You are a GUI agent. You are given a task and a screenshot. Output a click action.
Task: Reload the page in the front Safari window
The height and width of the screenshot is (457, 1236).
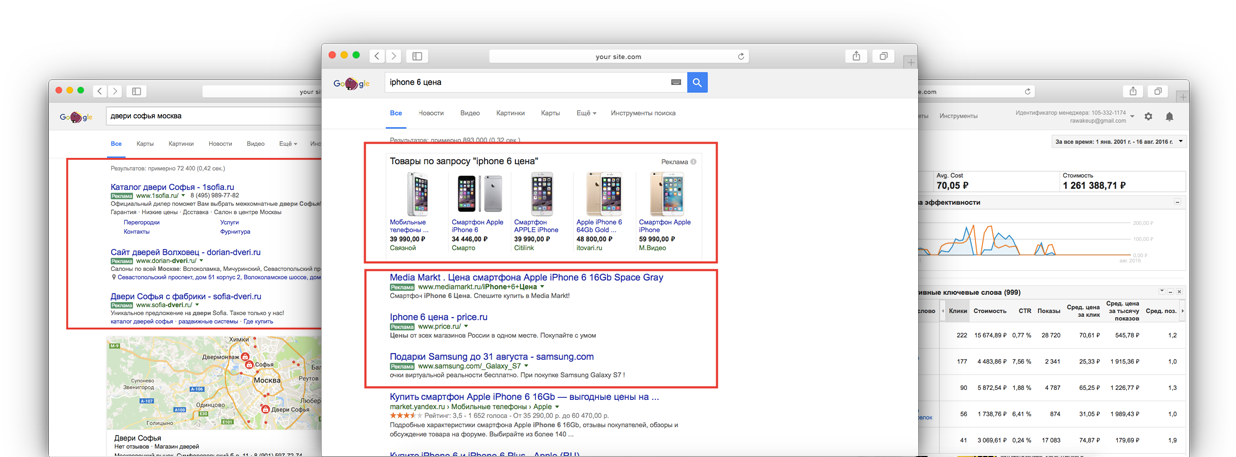(741, 57)
